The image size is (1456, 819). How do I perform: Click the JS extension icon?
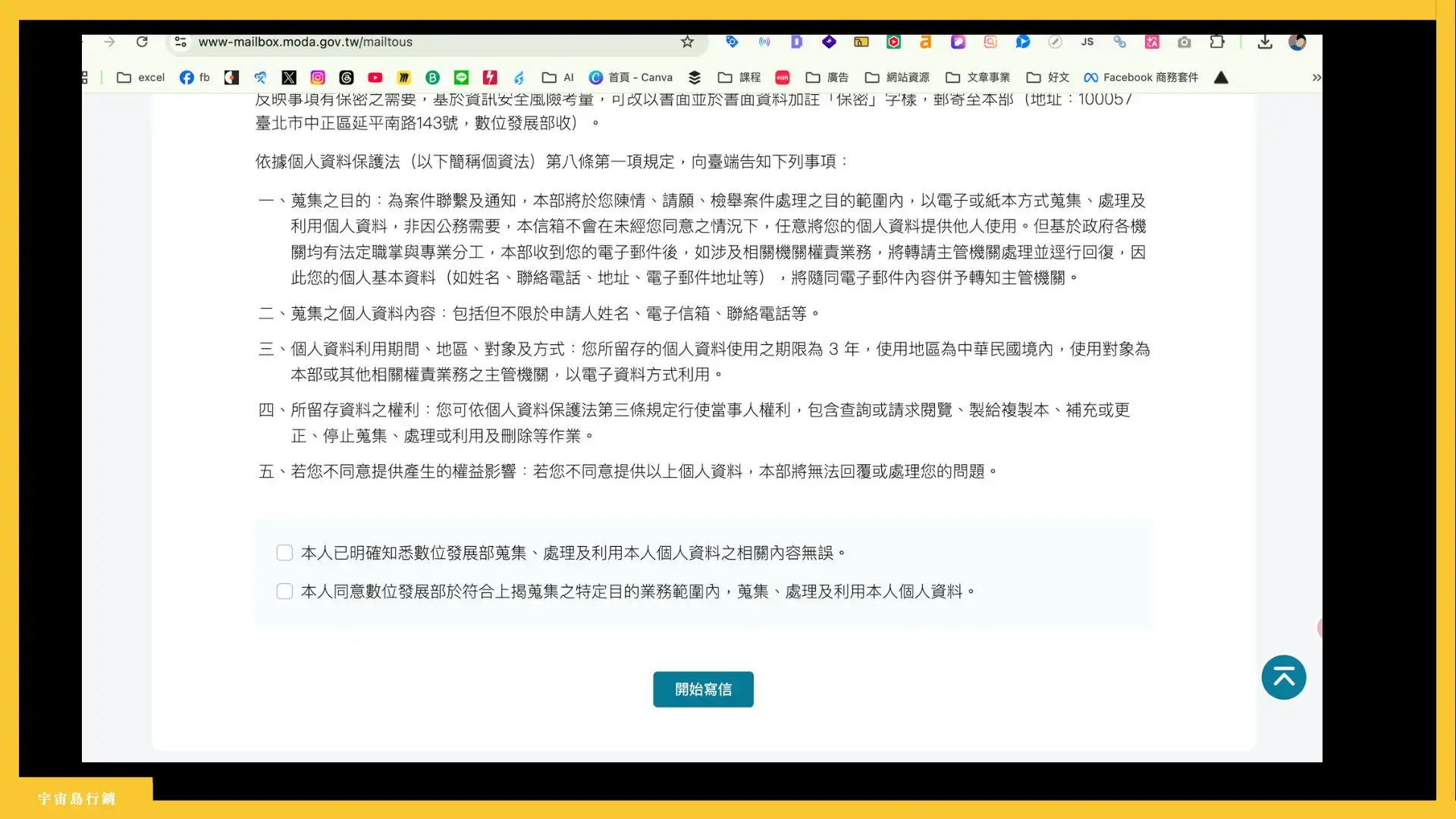pos(1087,42)
